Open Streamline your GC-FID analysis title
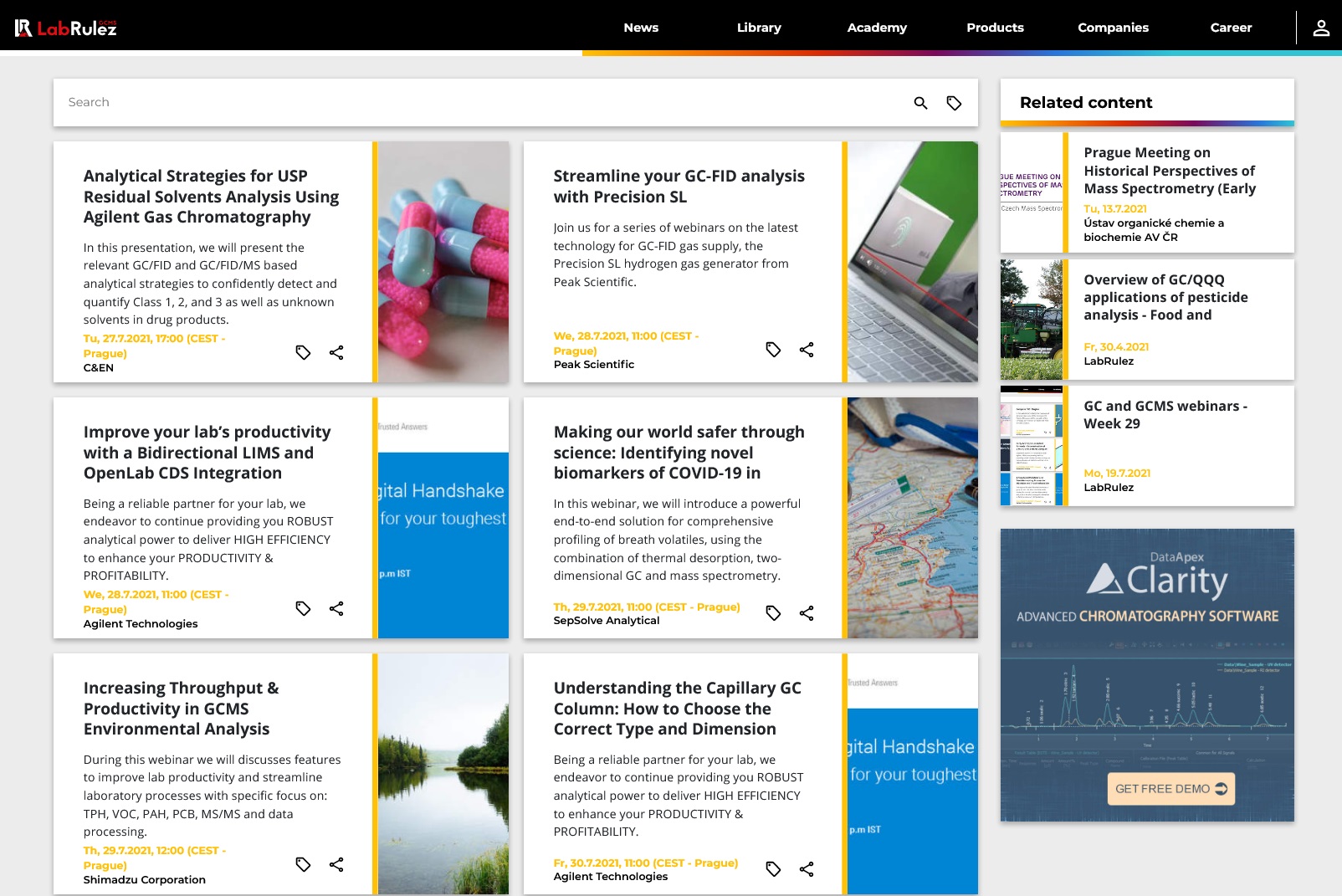 679,187
